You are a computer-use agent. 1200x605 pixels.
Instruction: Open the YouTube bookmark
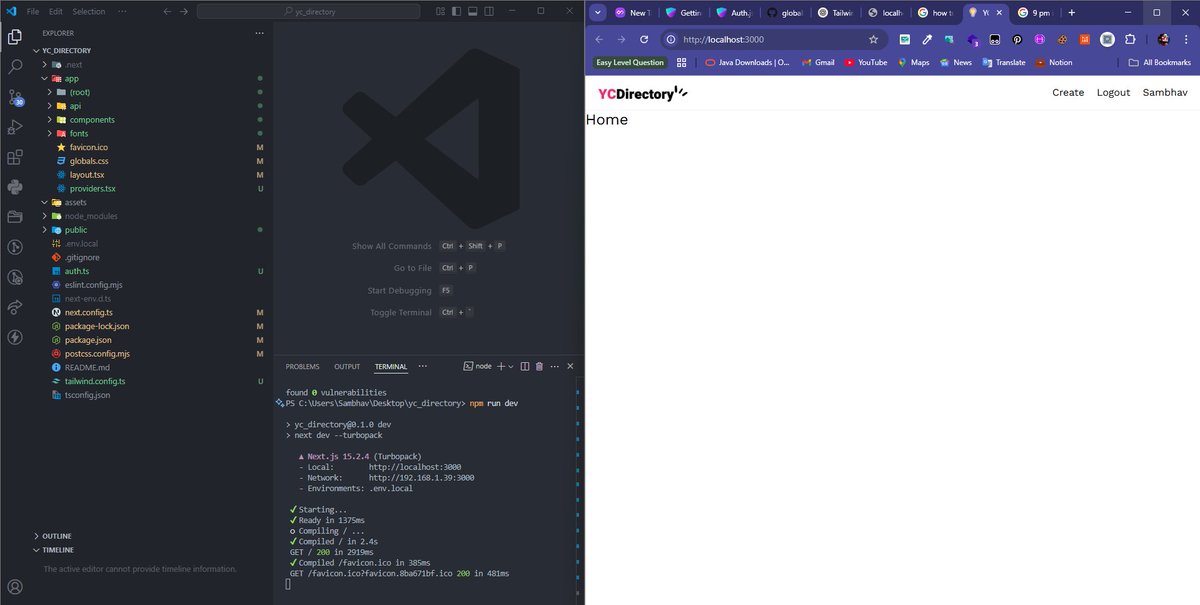865,62
